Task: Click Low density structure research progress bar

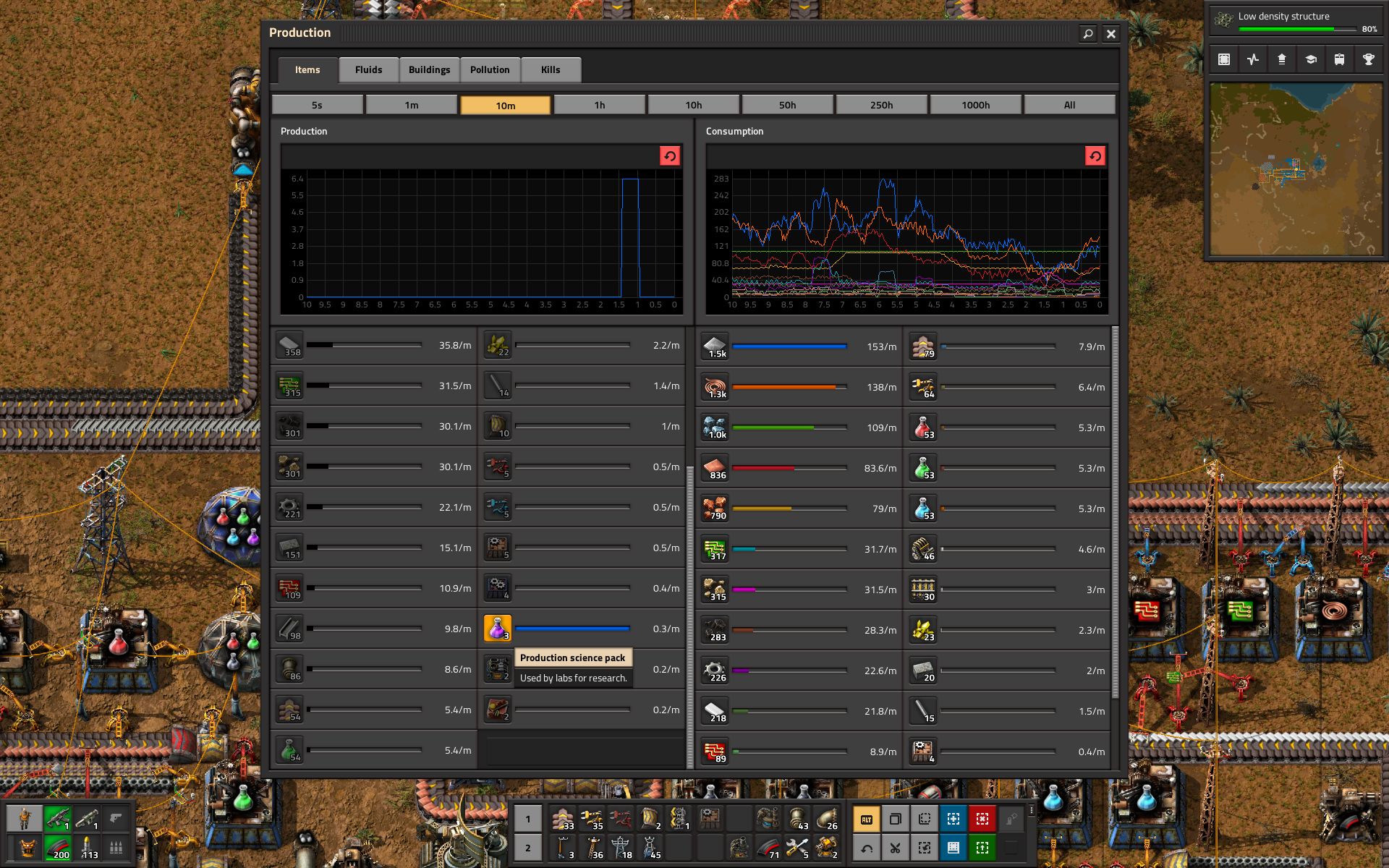Action: [1298, 30]
